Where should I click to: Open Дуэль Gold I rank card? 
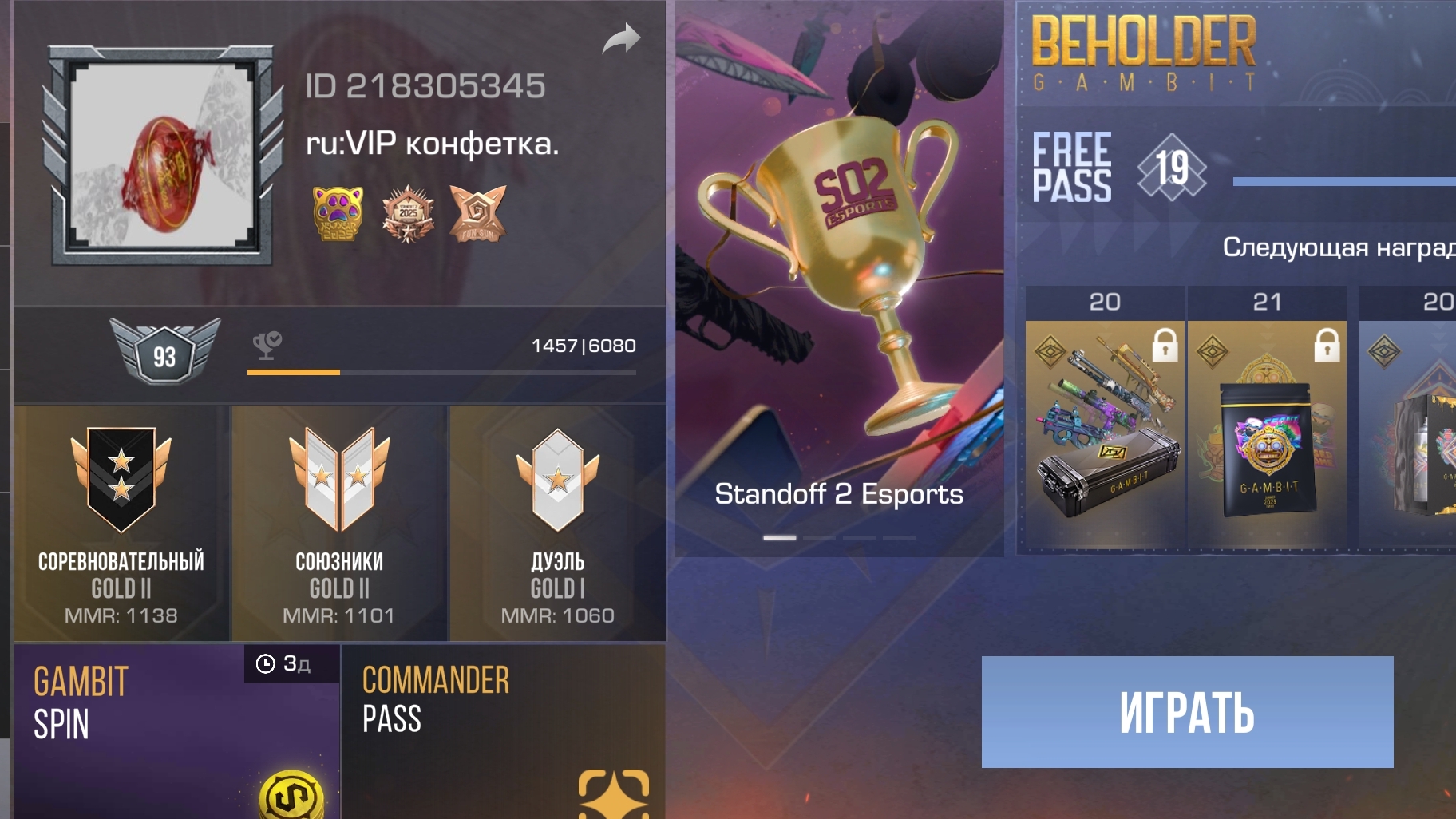557,523
